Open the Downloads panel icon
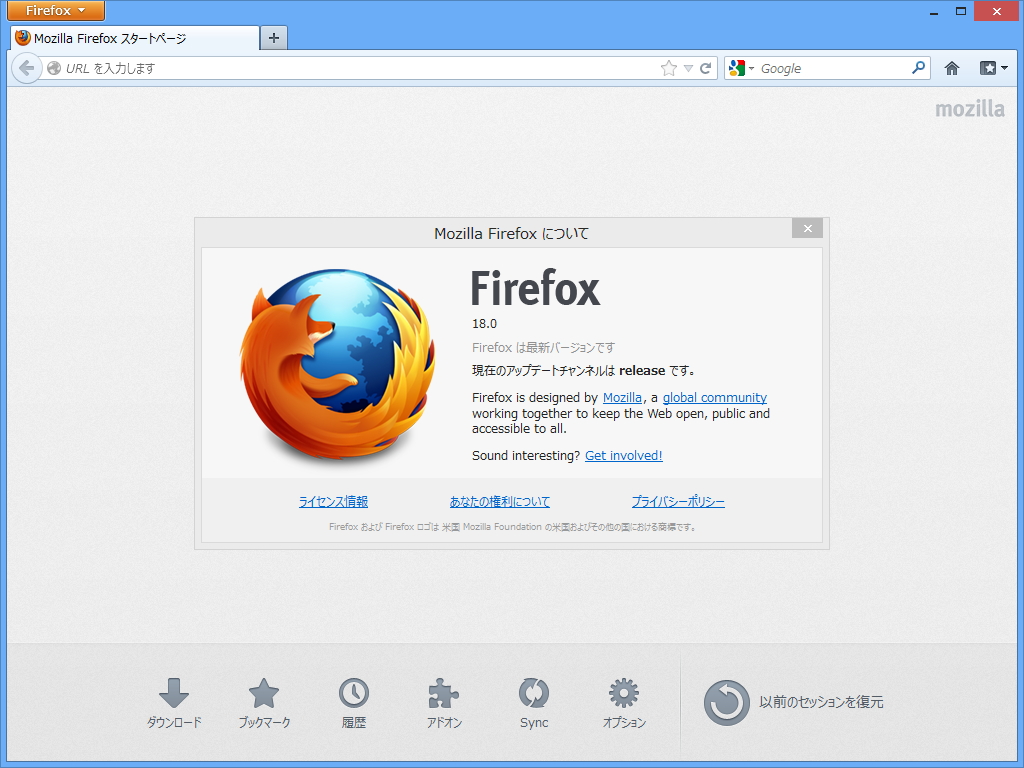 pyautogui.click(x=175, y=692)
